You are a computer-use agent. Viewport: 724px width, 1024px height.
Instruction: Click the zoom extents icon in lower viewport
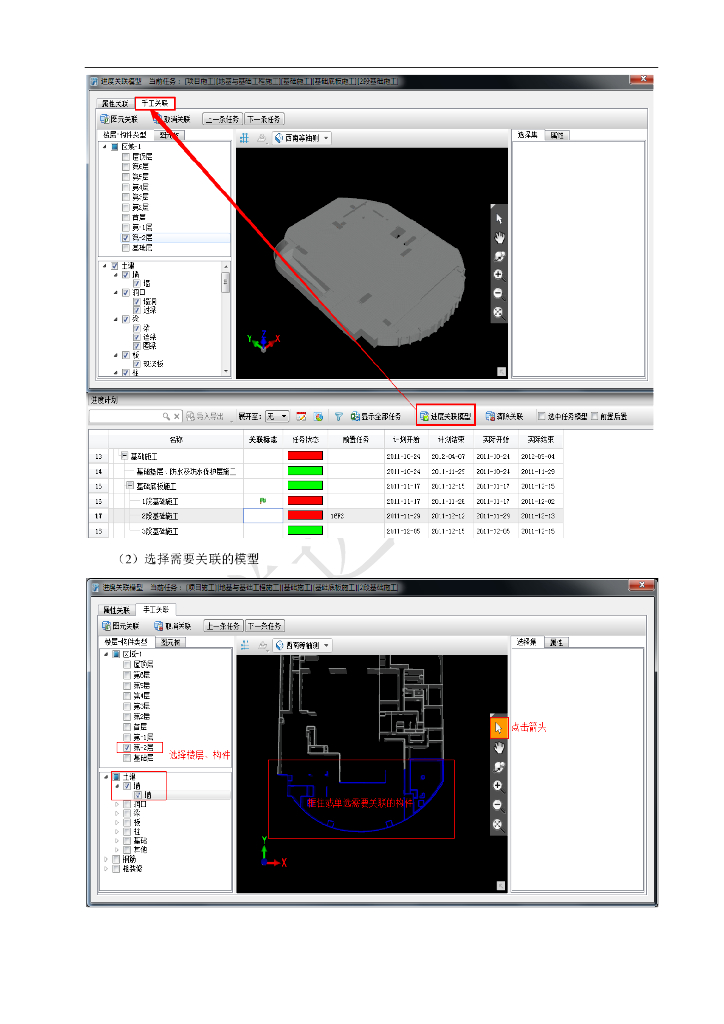tap(497, 825)
